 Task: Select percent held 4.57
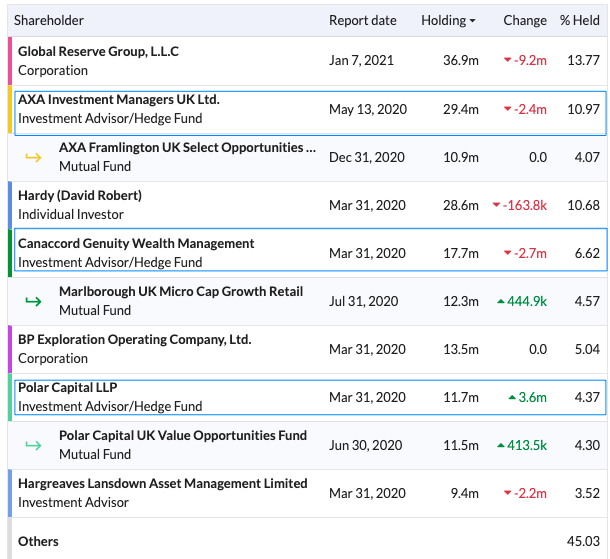[587, 301]
